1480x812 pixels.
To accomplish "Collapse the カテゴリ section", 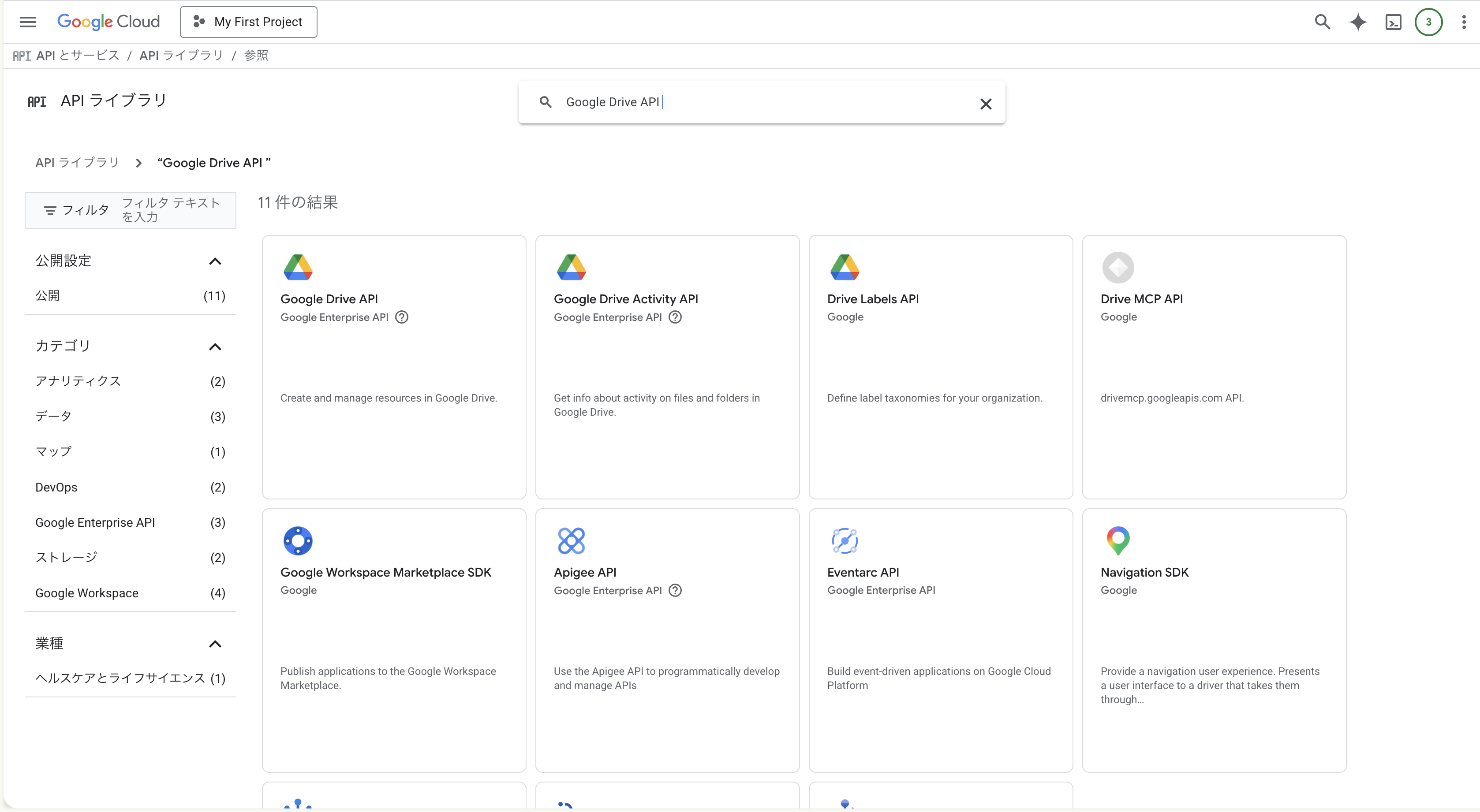I will [215, 347].
